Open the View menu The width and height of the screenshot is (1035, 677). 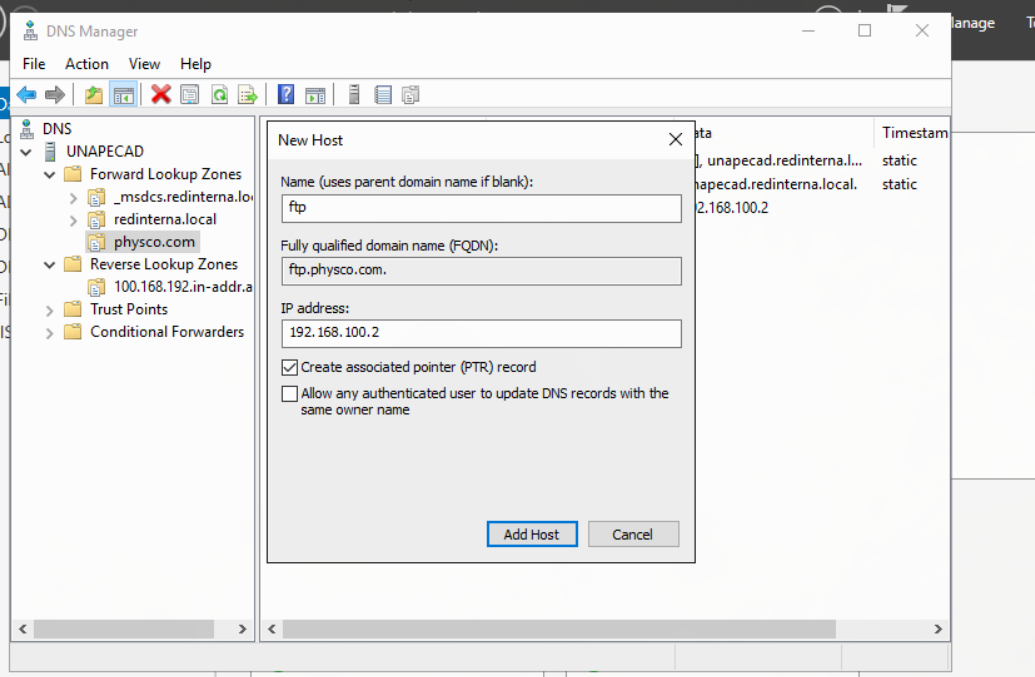click(x=144, y=64)
